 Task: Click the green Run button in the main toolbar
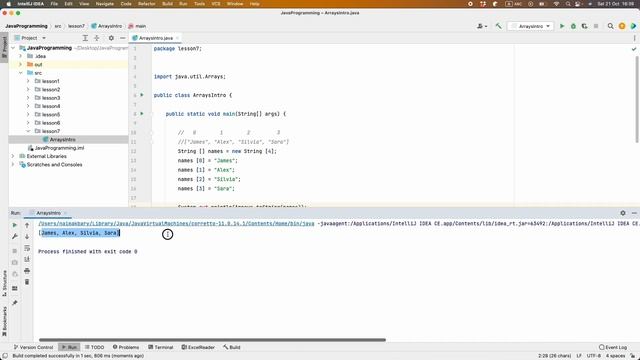click(562, 26)
